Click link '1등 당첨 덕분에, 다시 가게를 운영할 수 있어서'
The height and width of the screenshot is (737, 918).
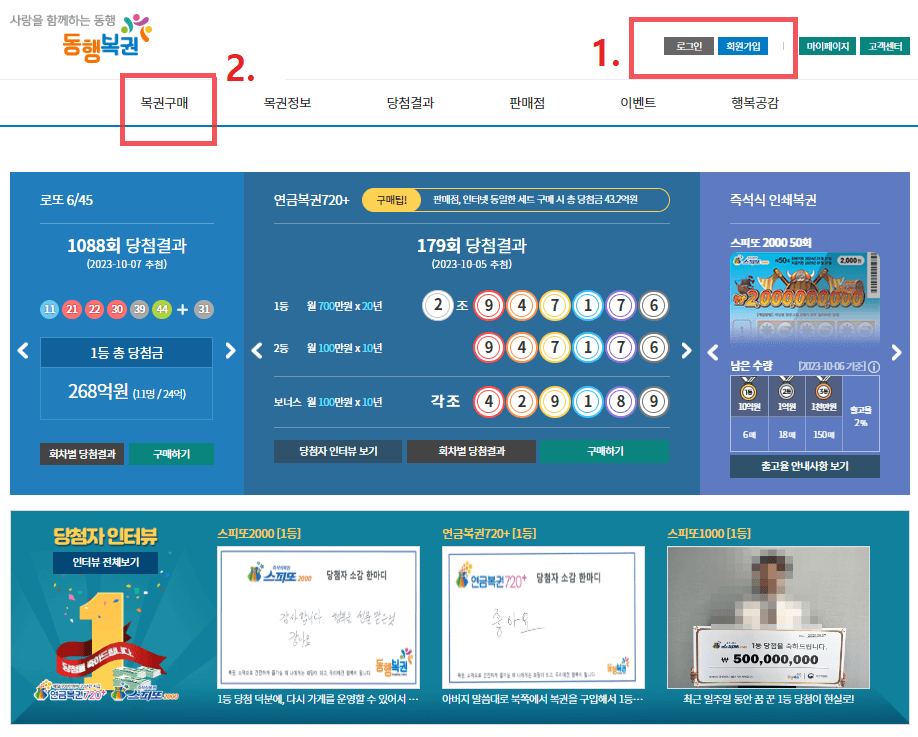318,699
